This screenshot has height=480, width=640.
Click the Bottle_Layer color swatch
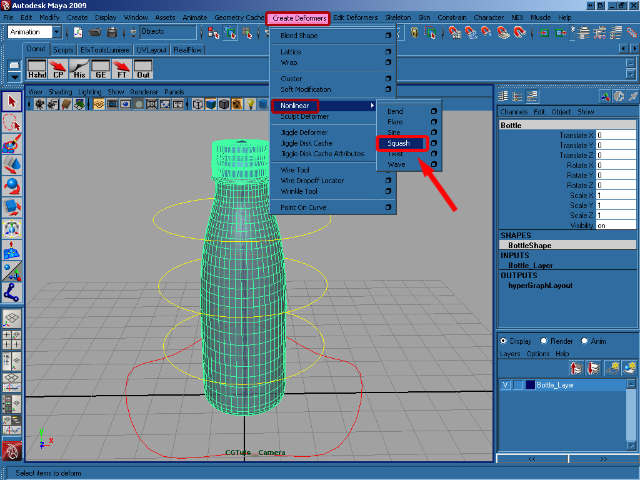[x=530, y=385]
